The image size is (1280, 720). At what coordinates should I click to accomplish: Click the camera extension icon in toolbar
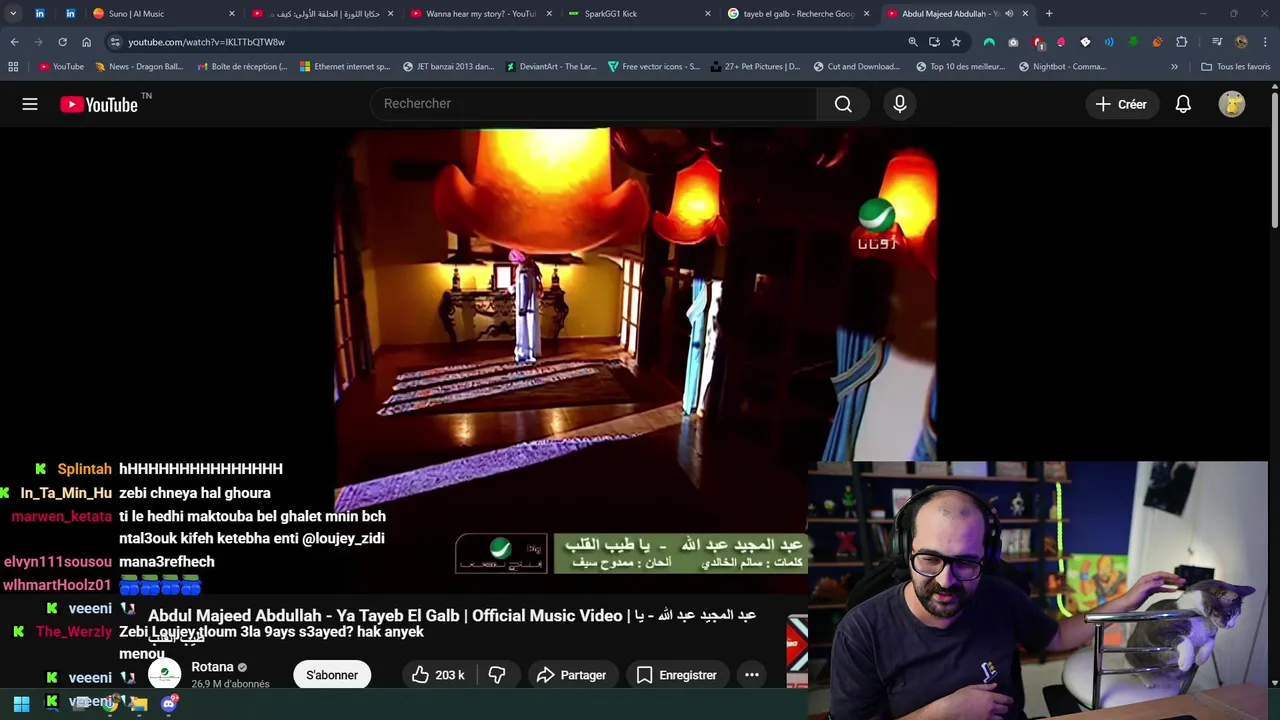click(x=1013, y=42)
